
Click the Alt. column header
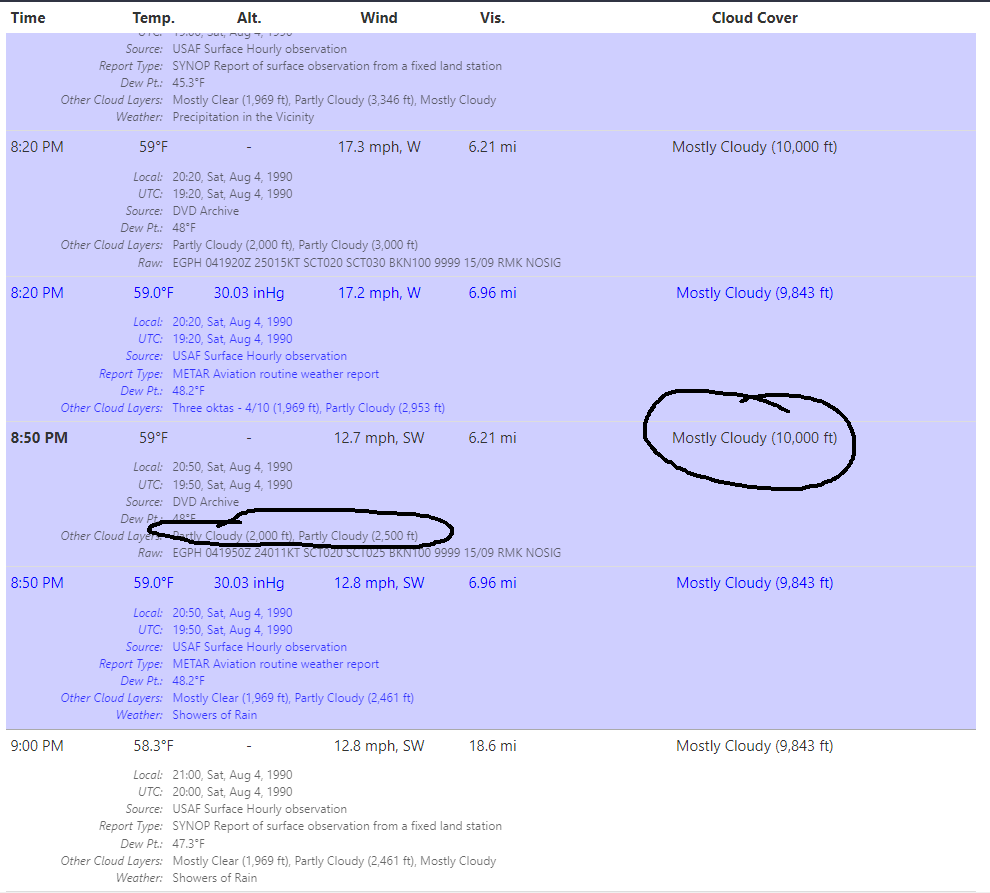[248, 17]
